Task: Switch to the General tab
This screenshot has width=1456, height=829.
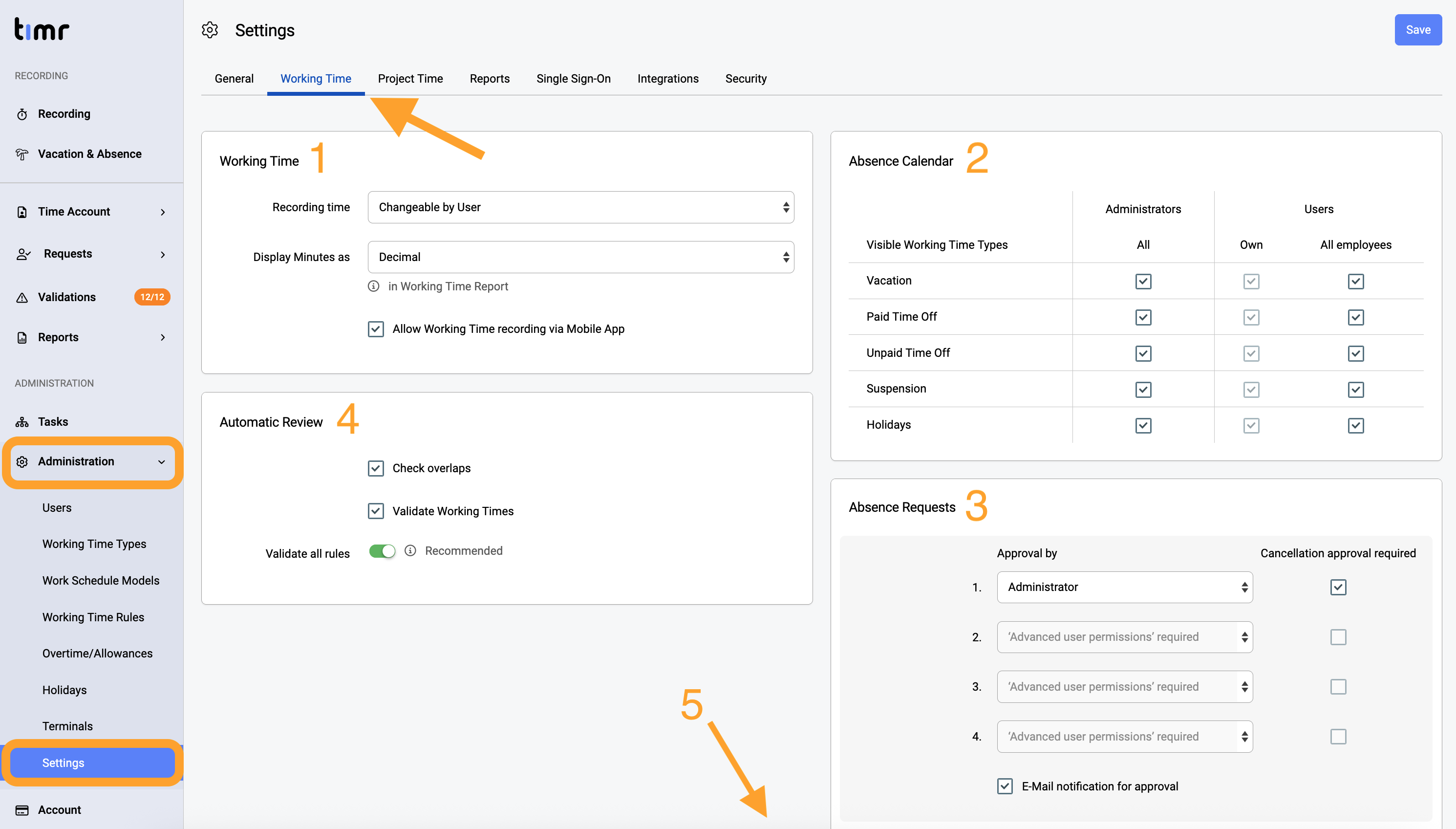Action: pos(234,79)
